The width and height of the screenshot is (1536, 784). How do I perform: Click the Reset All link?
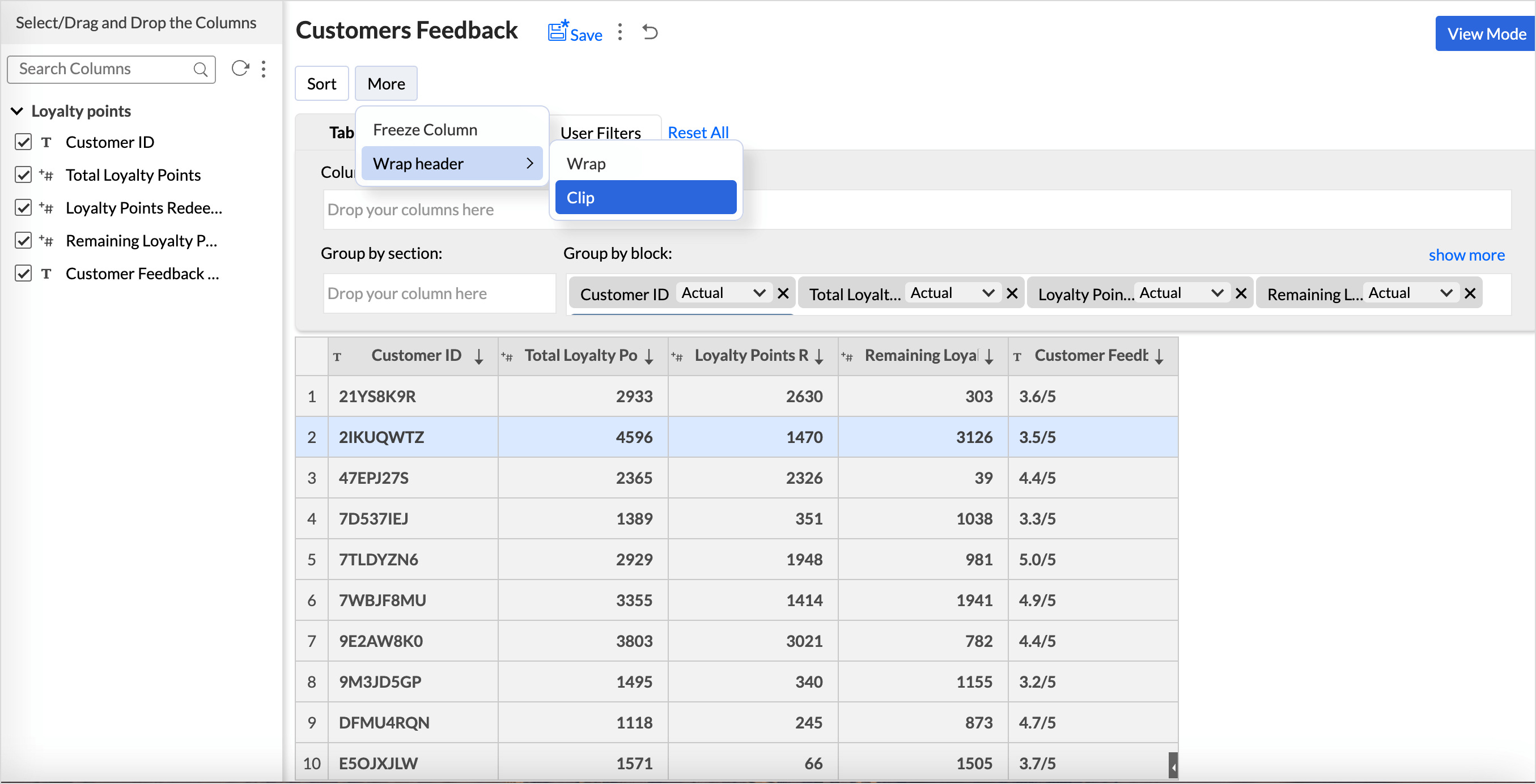(698, 132)
